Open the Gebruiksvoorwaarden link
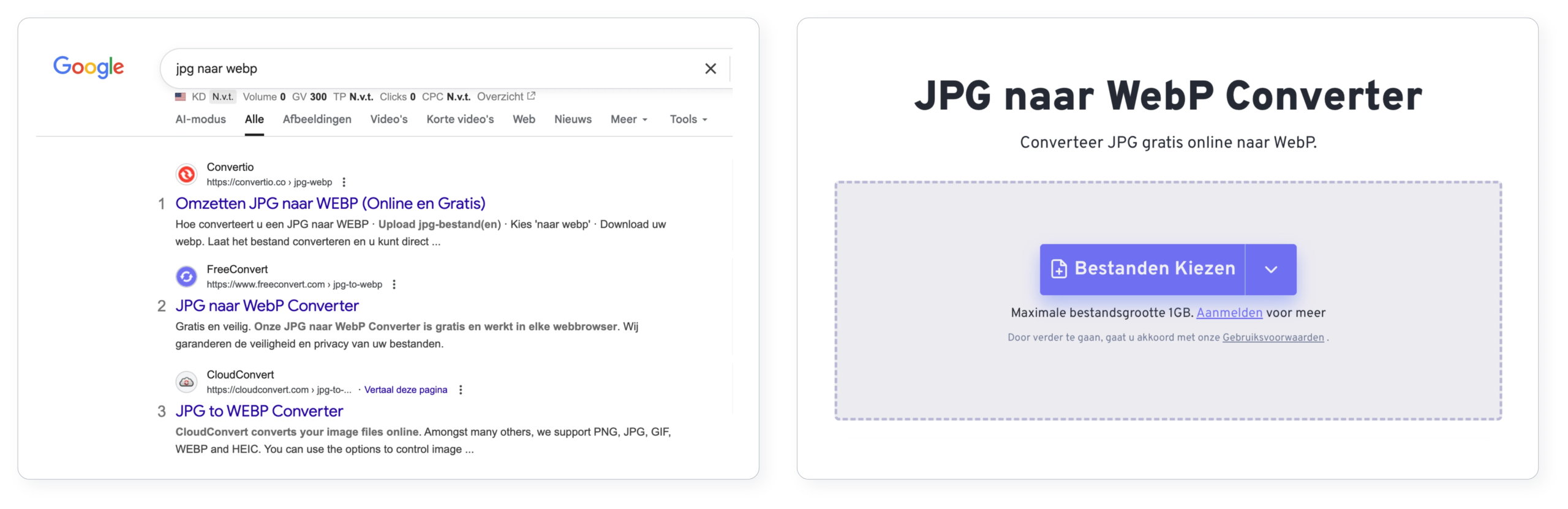 pos(1273,337)
